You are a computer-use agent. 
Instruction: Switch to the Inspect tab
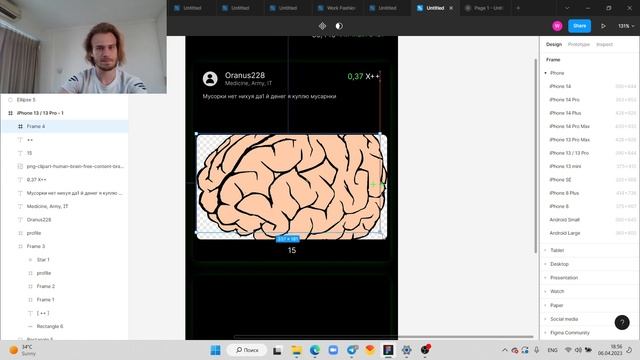(x=604, y=44)
